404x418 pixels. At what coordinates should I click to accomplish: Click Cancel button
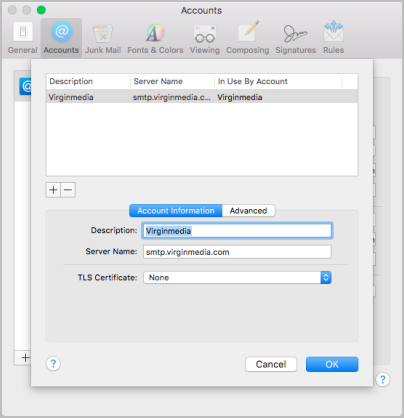point(271,364)
